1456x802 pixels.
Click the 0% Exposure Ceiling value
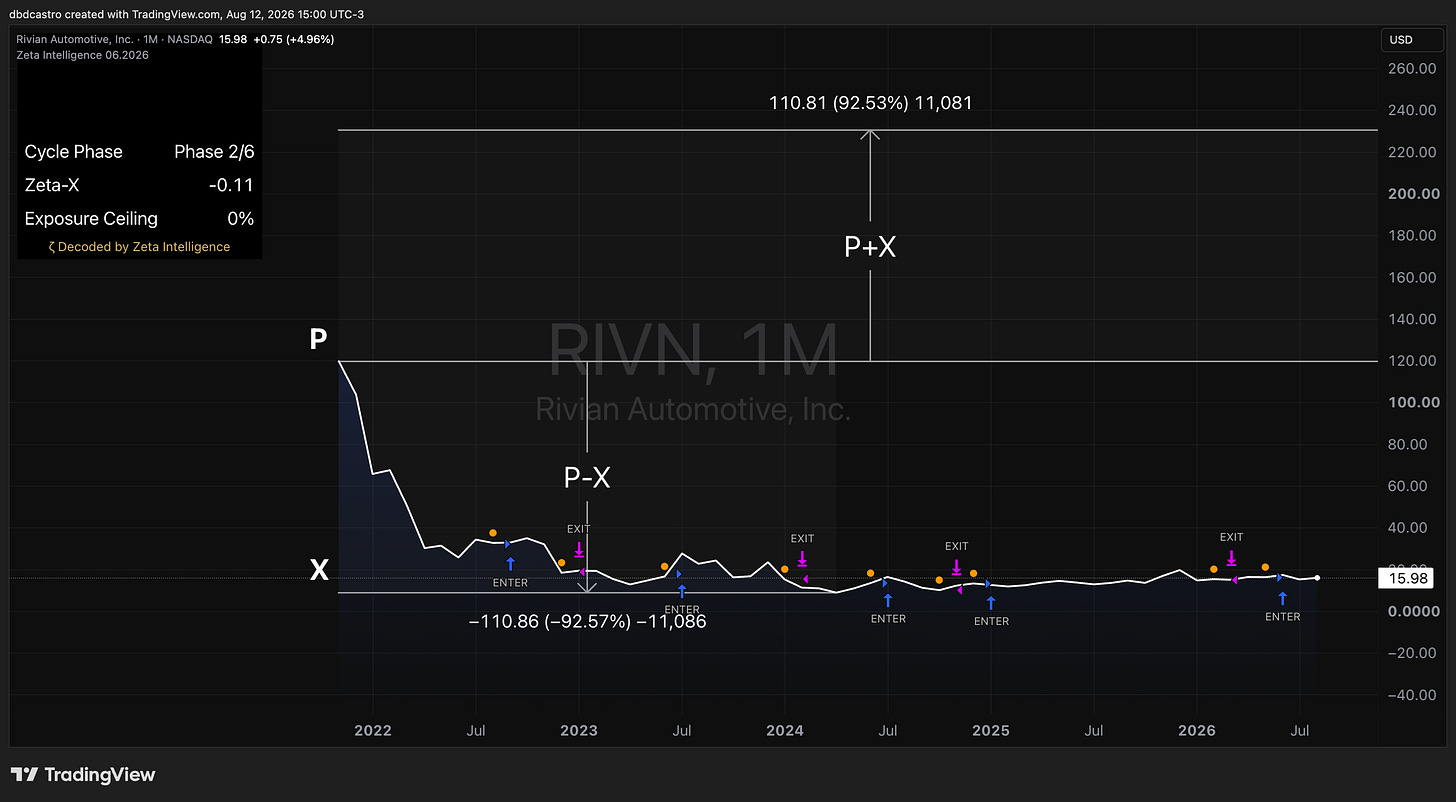click(x=241, y=218)
